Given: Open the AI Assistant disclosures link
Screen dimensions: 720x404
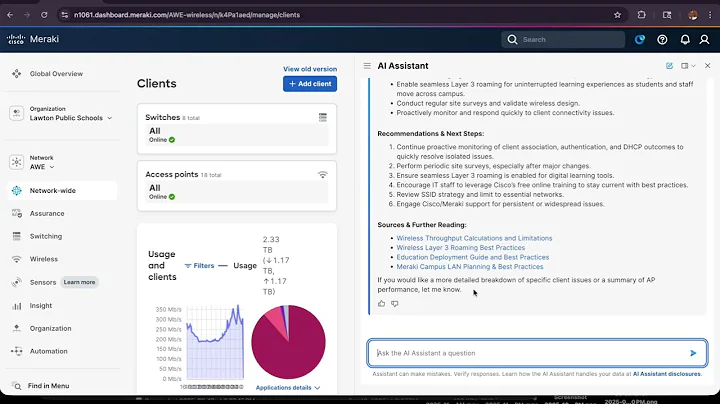Looking at the screenshot, I should pyautogui.click(x=667, y=374).
